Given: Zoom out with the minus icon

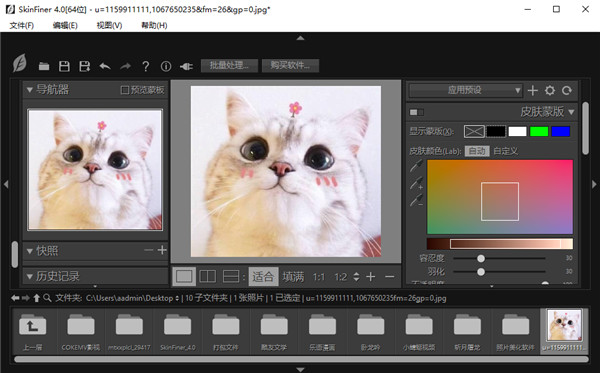Looking at the screenshot, I should 390,276.
